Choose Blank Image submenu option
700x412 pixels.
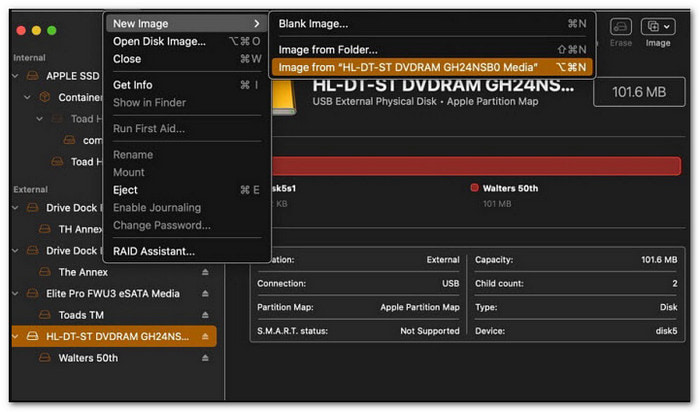tap(432, 24)
